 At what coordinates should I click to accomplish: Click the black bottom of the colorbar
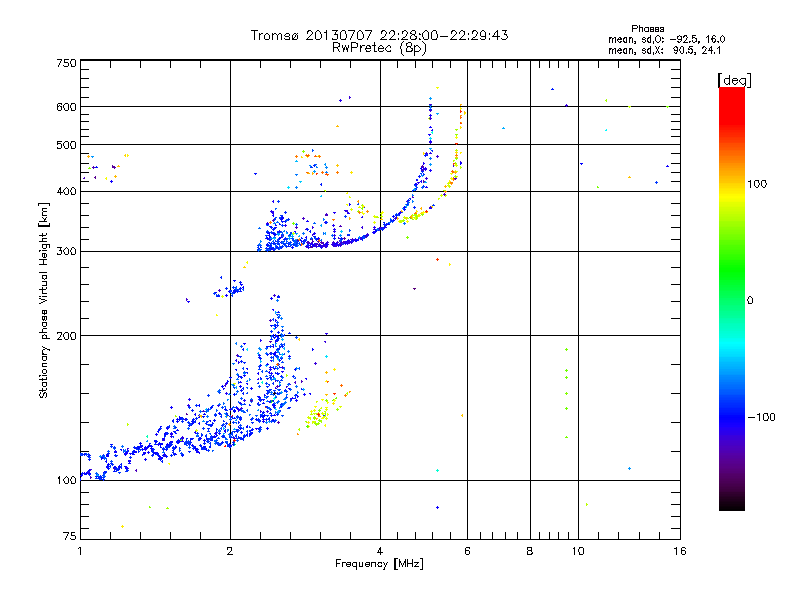pos(732,503)
